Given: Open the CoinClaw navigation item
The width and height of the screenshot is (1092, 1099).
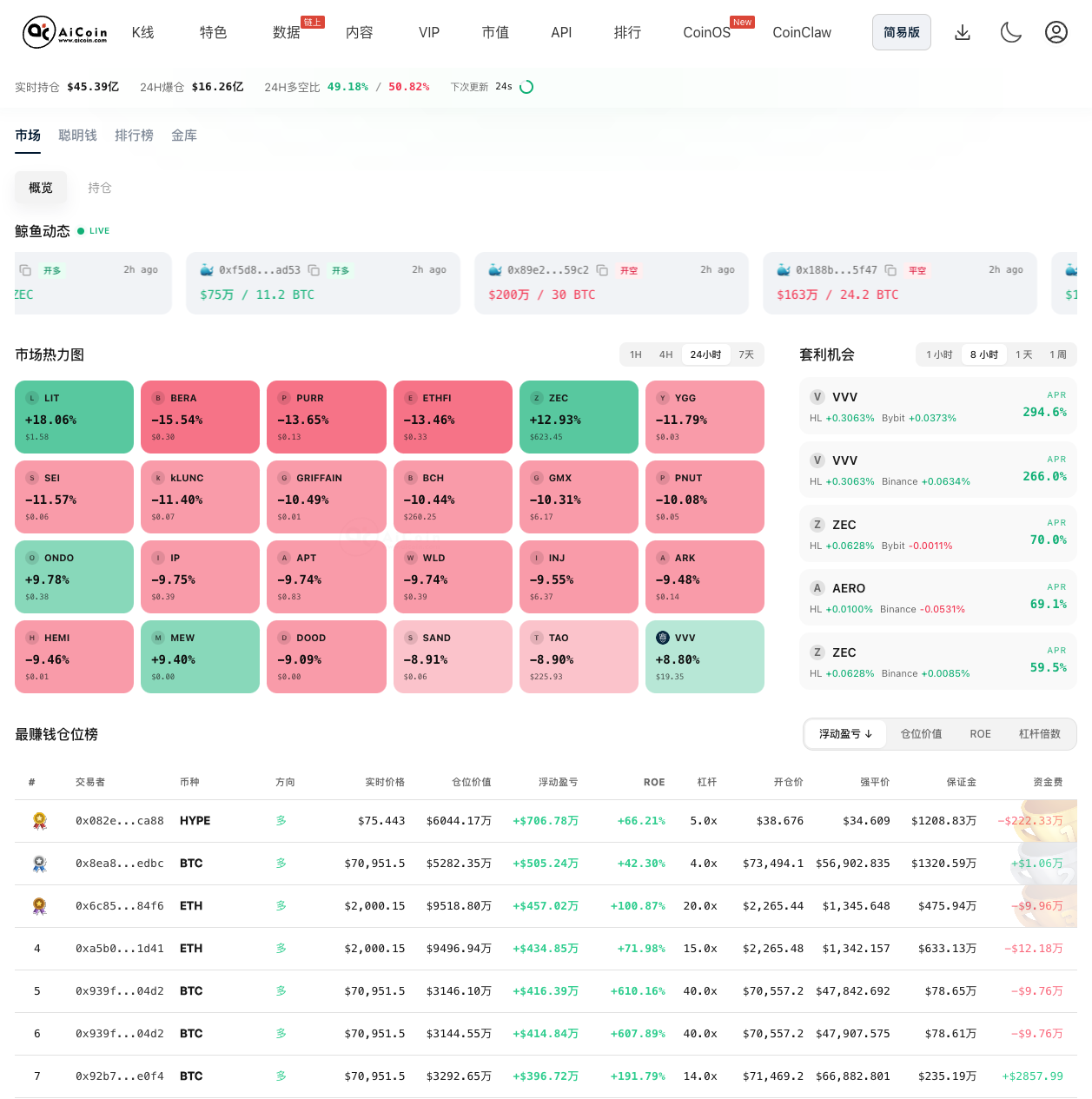Looking at the screenshot, I should 802,32.
